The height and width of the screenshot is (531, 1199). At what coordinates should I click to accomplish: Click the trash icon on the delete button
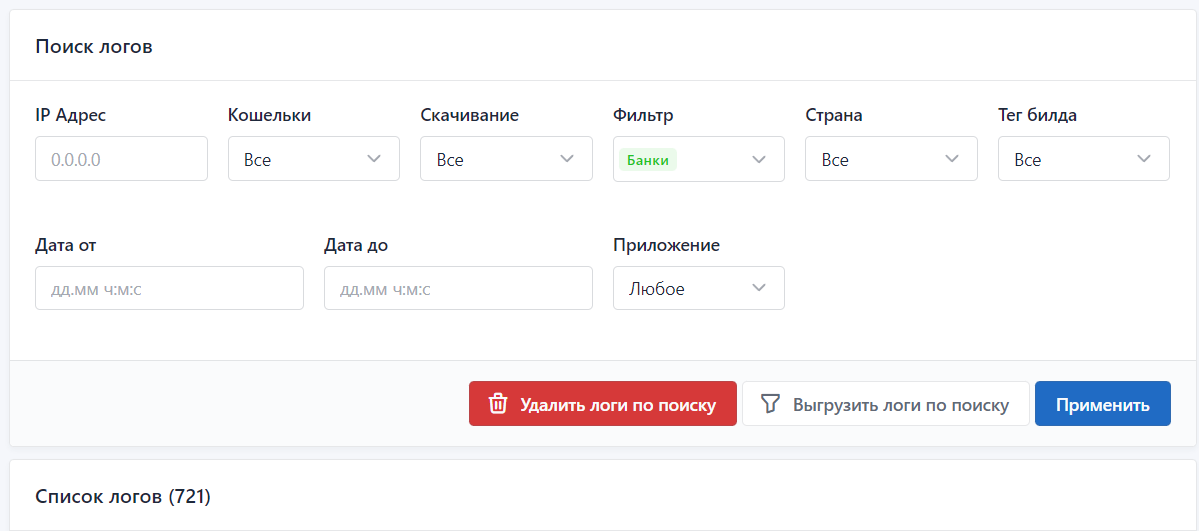pyautogui.click(x=498, y=404)
